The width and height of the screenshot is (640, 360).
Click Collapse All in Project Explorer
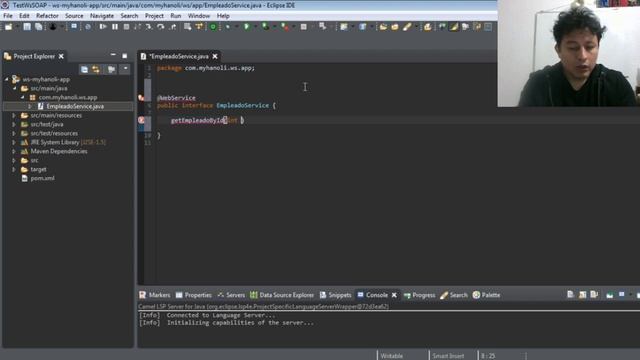click(x=84, y=69)
